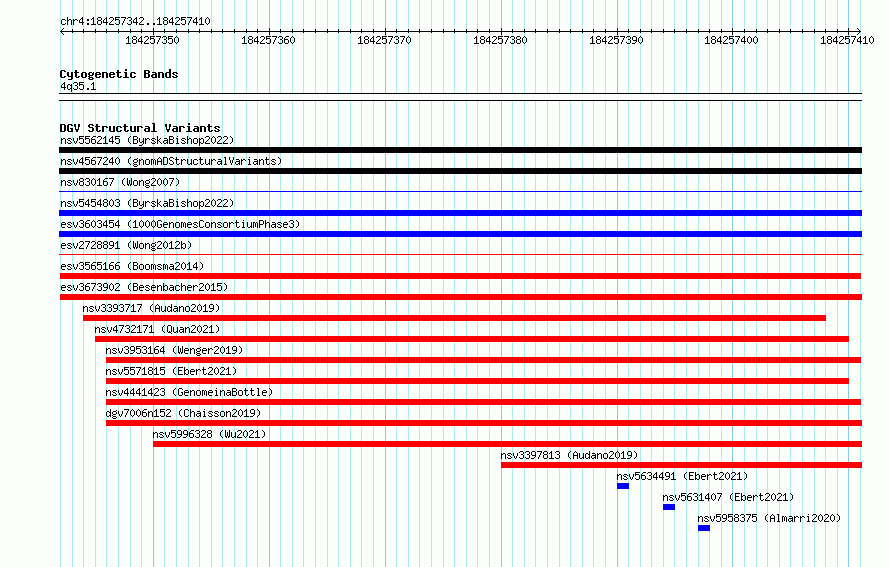890x567 pixels.
Task: Select the 4q35.1 band label
Action: coord(78,86)
